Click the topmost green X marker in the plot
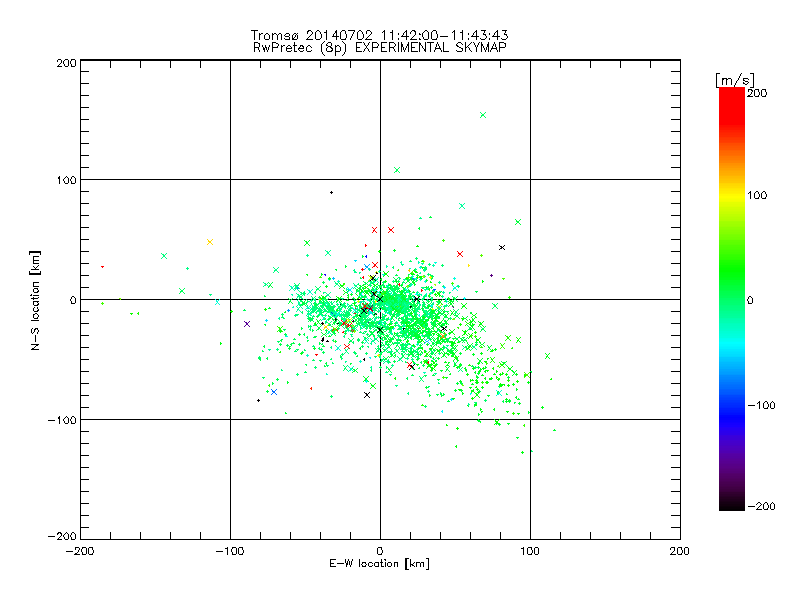Screen dimensions: 800x600 point(483,115)
